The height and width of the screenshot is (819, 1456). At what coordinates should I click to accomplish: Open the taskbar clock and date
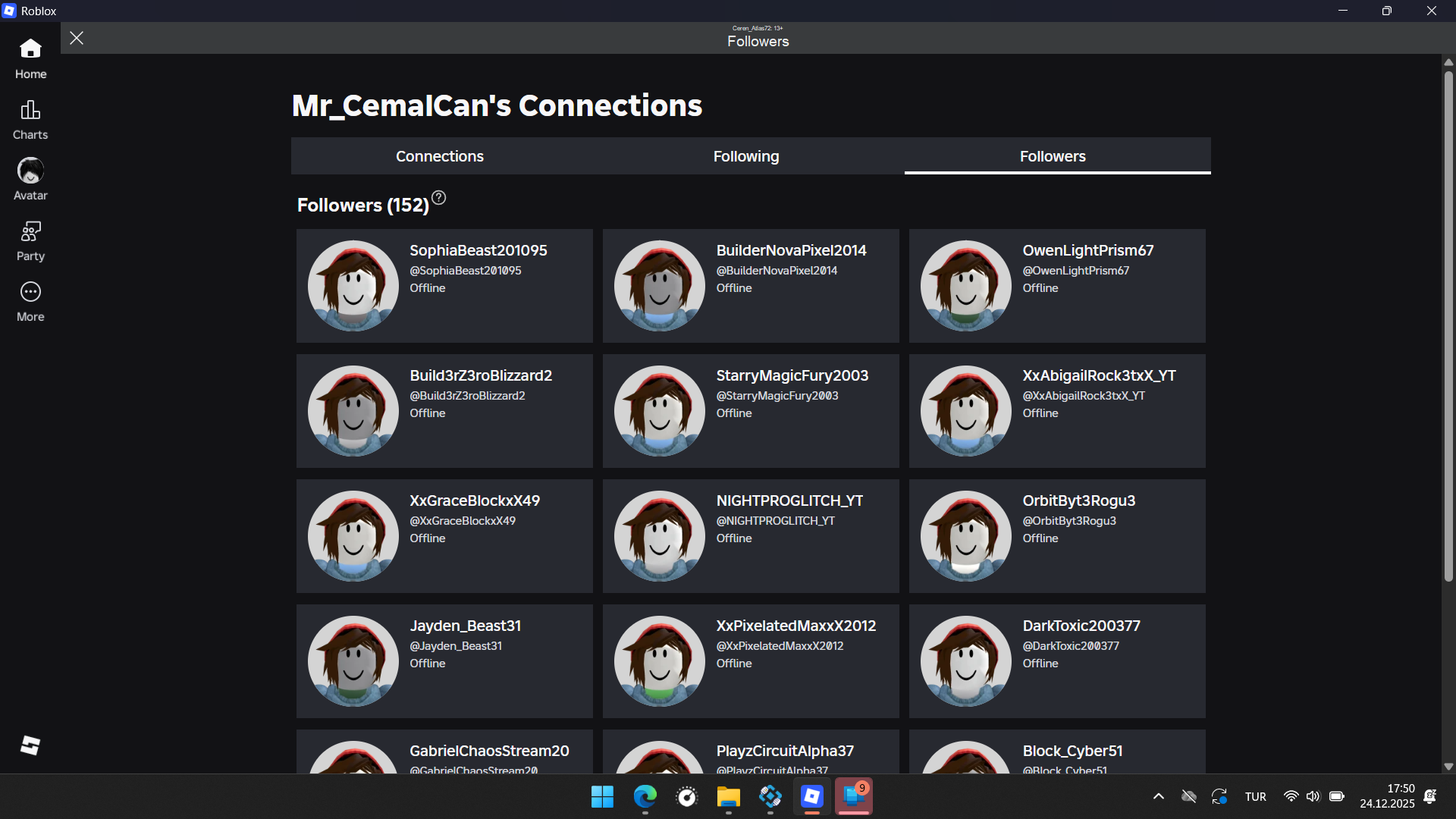1387,796
